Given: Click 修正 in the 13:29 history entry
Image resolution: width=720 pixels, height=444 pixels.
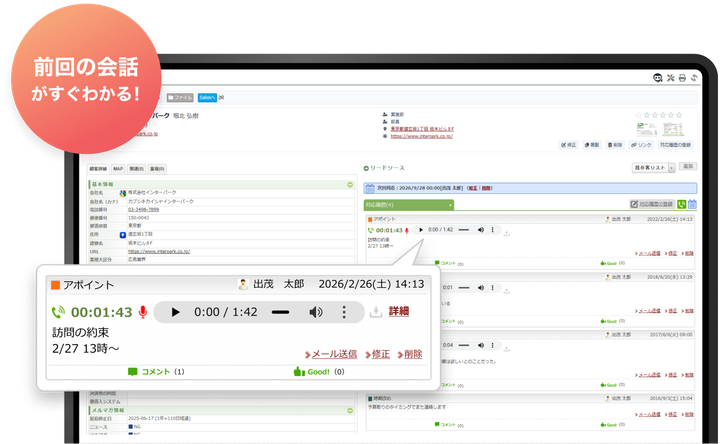Looking at the screenshot, I should 671,311.
